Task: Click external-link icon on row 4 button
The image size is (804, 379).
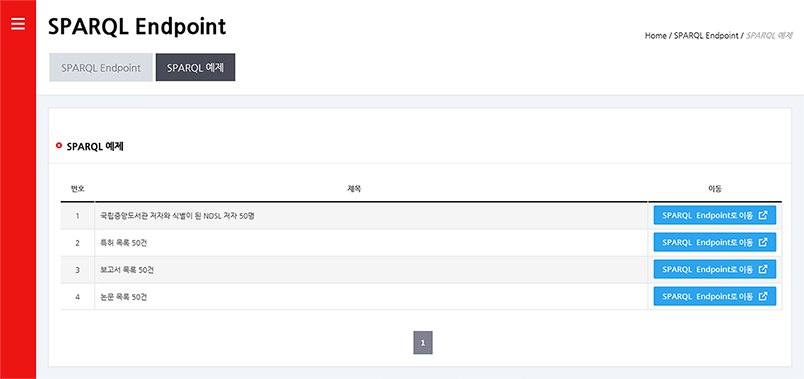Action: 762,296
